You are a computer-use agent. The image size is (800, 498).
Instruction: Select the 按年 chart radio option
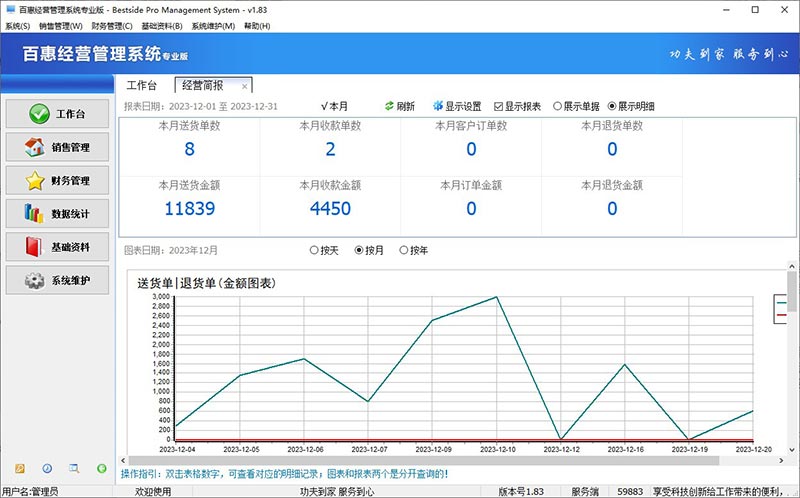point(404,250)
